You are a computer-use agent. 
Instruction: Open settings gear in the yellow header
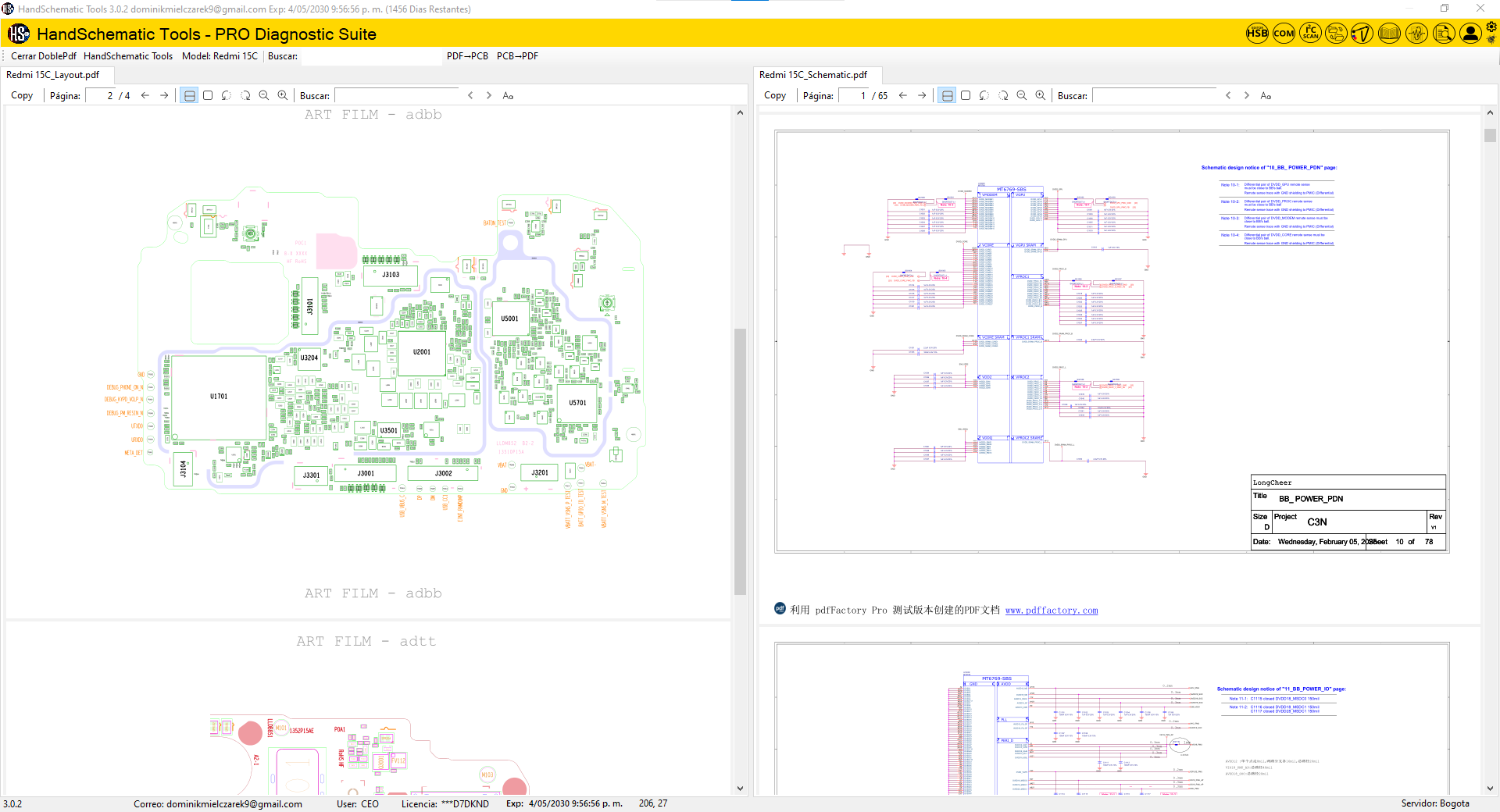coord(1491,27)
